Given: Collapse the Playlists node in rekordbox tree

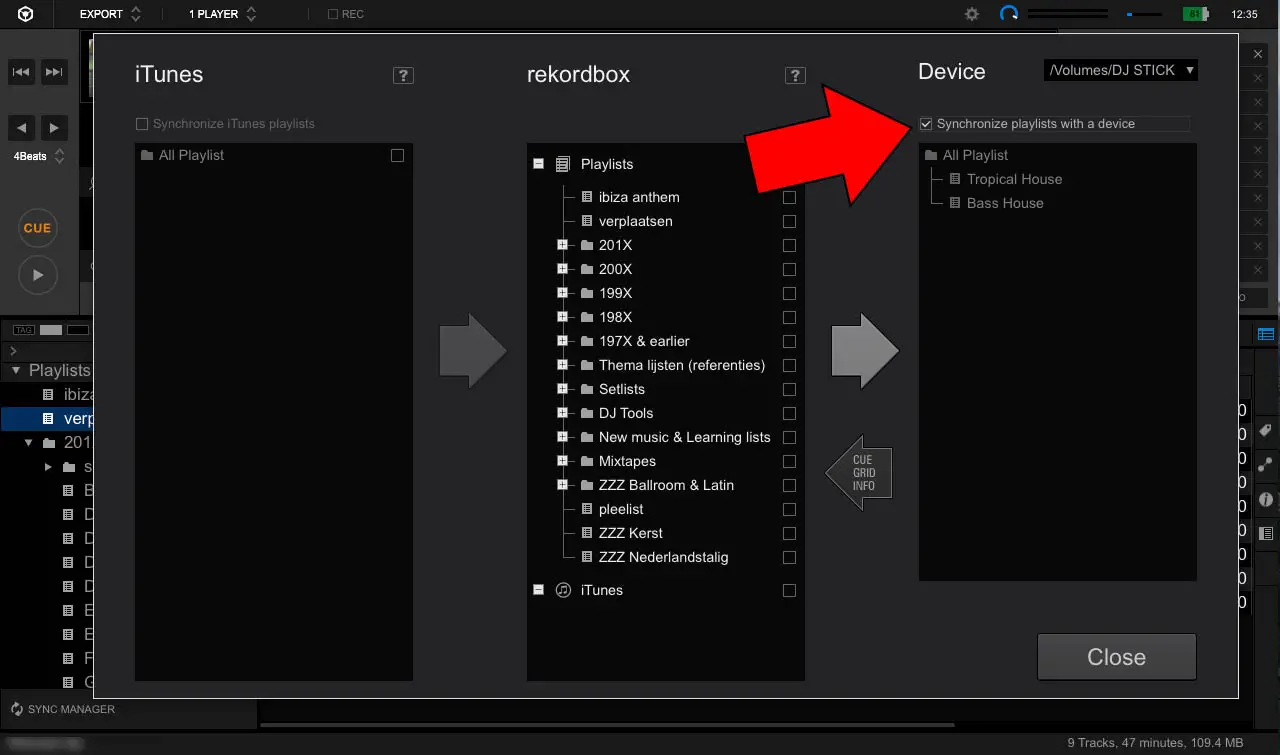Looking at the screenshot, I should (538, 163).
